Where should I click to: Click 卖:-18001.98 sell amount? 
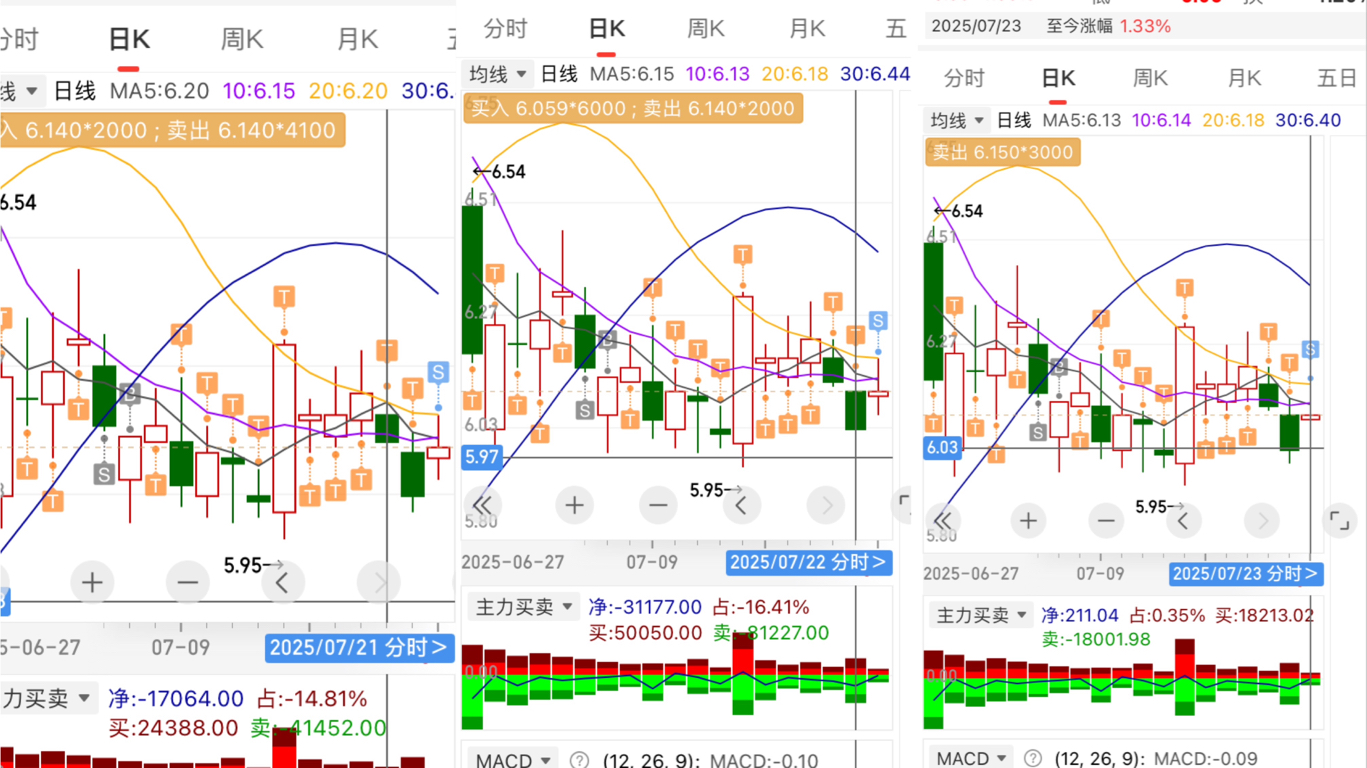coord(1096,639)
